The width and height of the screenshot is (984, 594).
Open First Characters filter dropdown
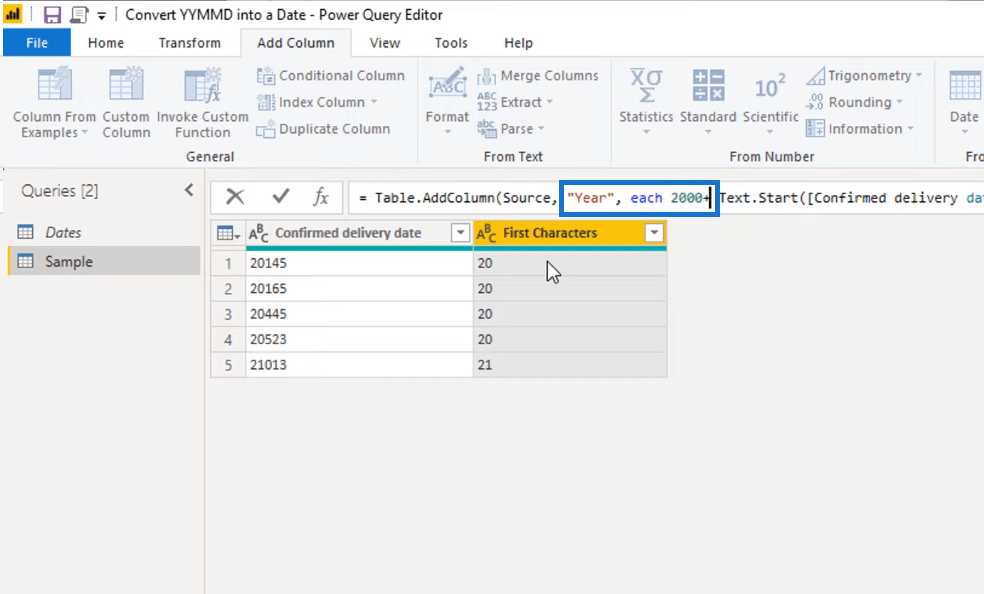point(654,233)
